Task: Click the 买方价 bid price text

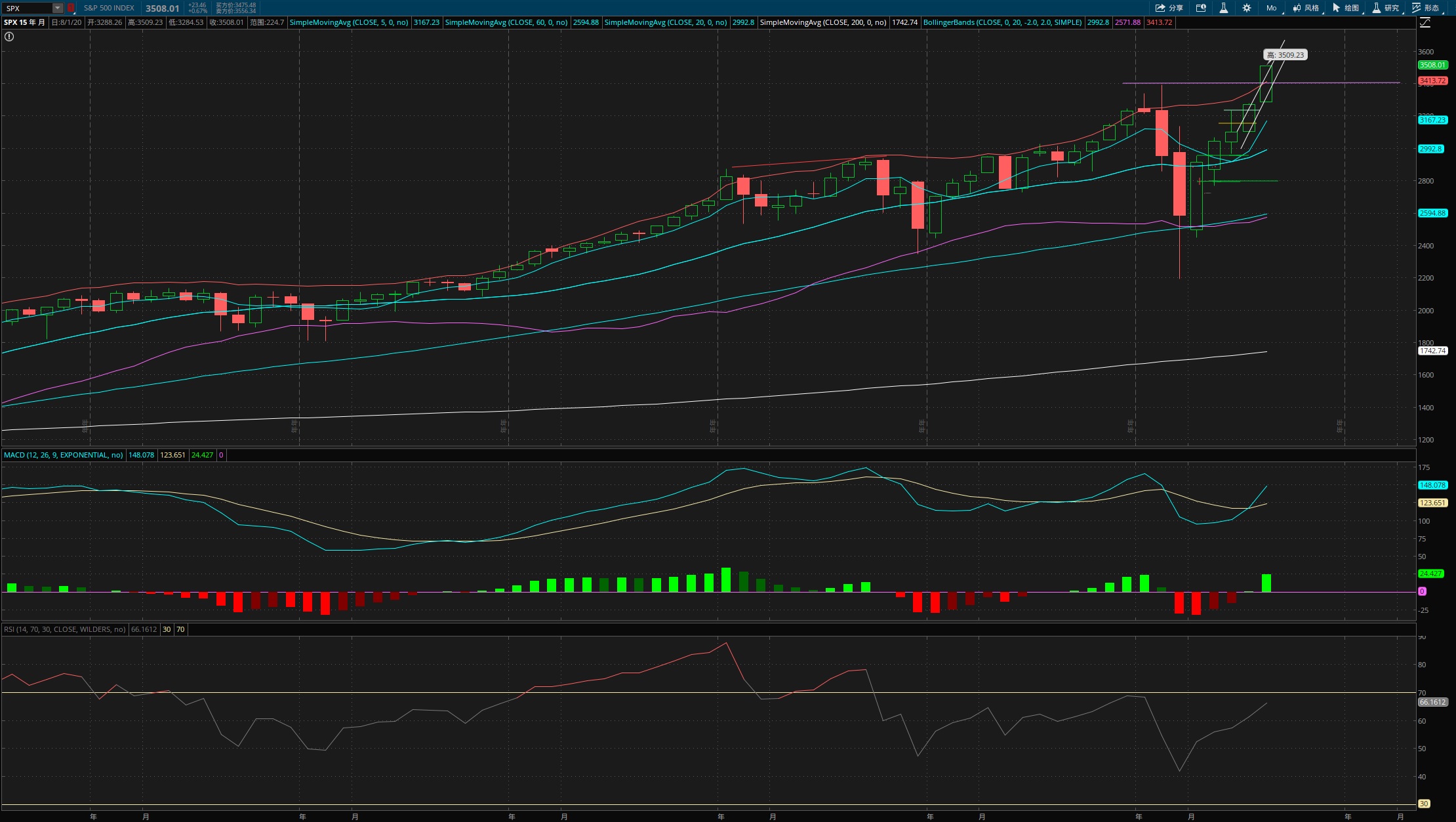Action: tap(236, 5)
